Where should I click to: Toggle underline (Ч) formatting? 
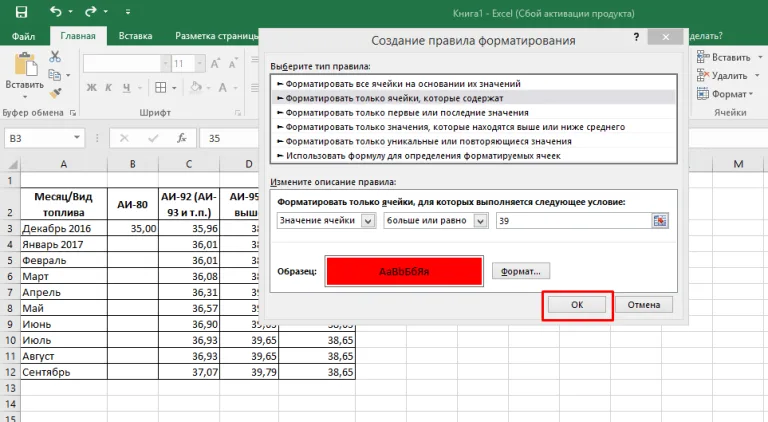point(126,88)
